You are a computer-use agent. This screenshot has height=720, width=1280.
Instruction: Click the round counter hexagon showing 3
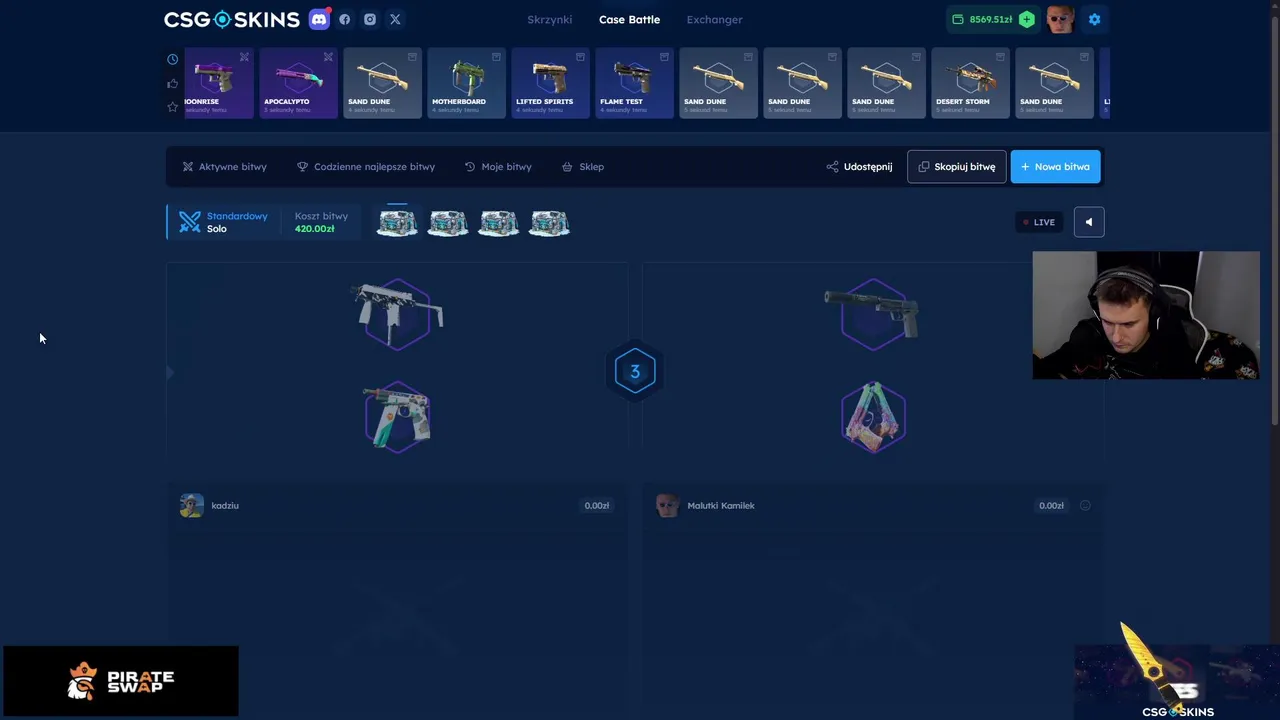[x=634, y=371]
